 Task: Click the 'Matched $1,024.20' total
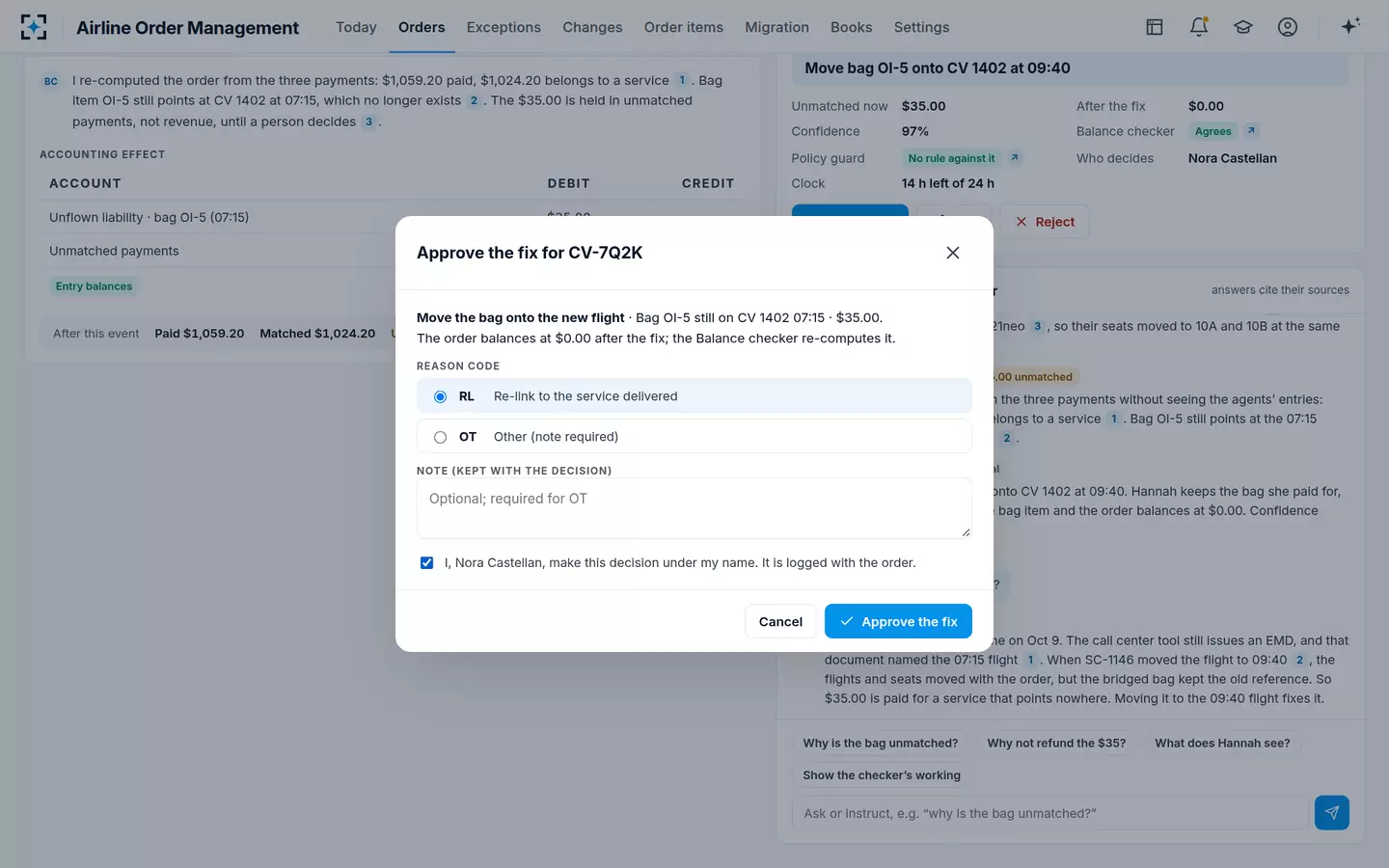tap(317, 333)
